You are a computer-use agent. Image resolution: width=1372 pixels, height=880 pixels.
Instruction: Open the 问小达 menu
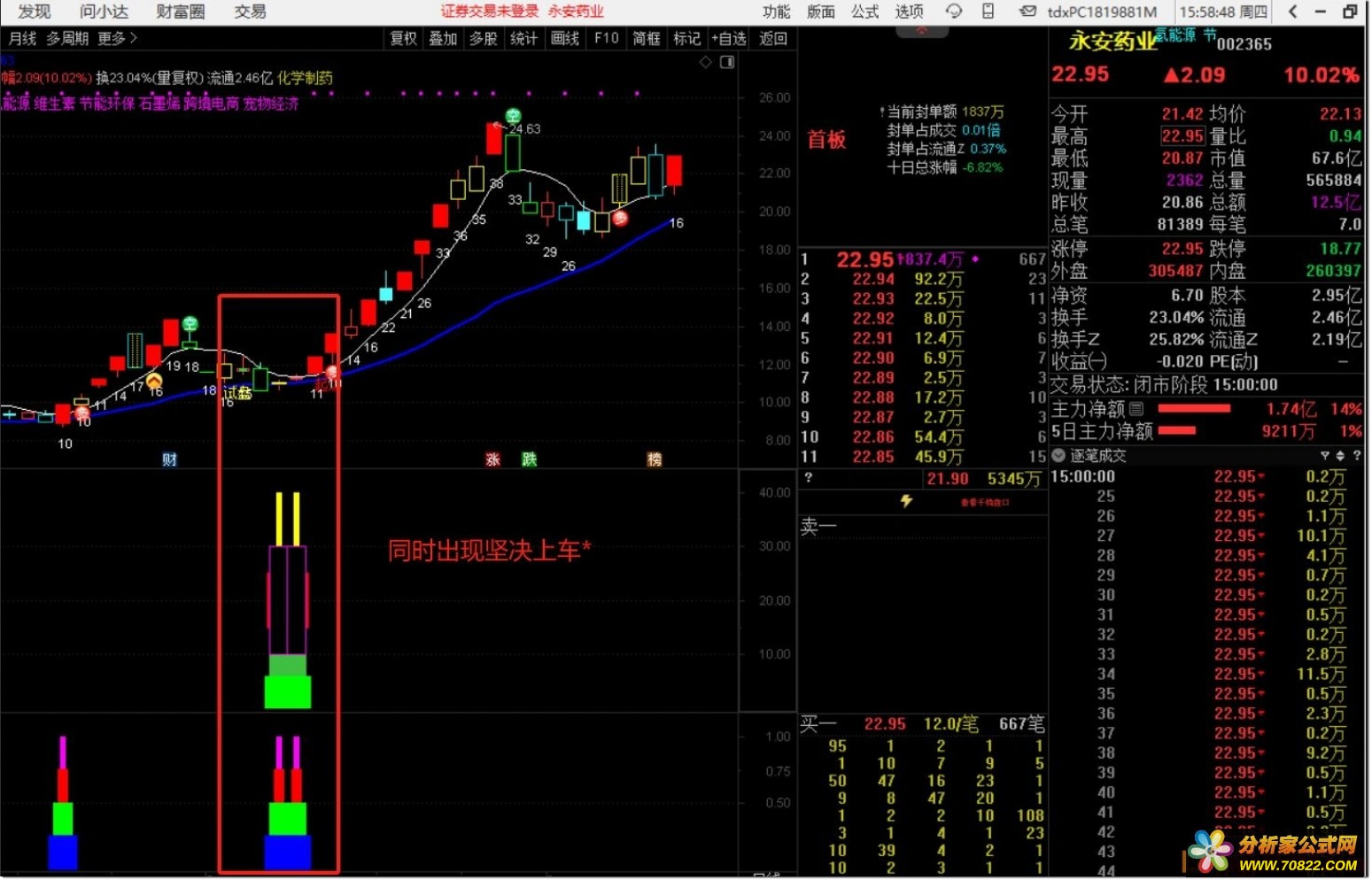click(x=104, y=12)
